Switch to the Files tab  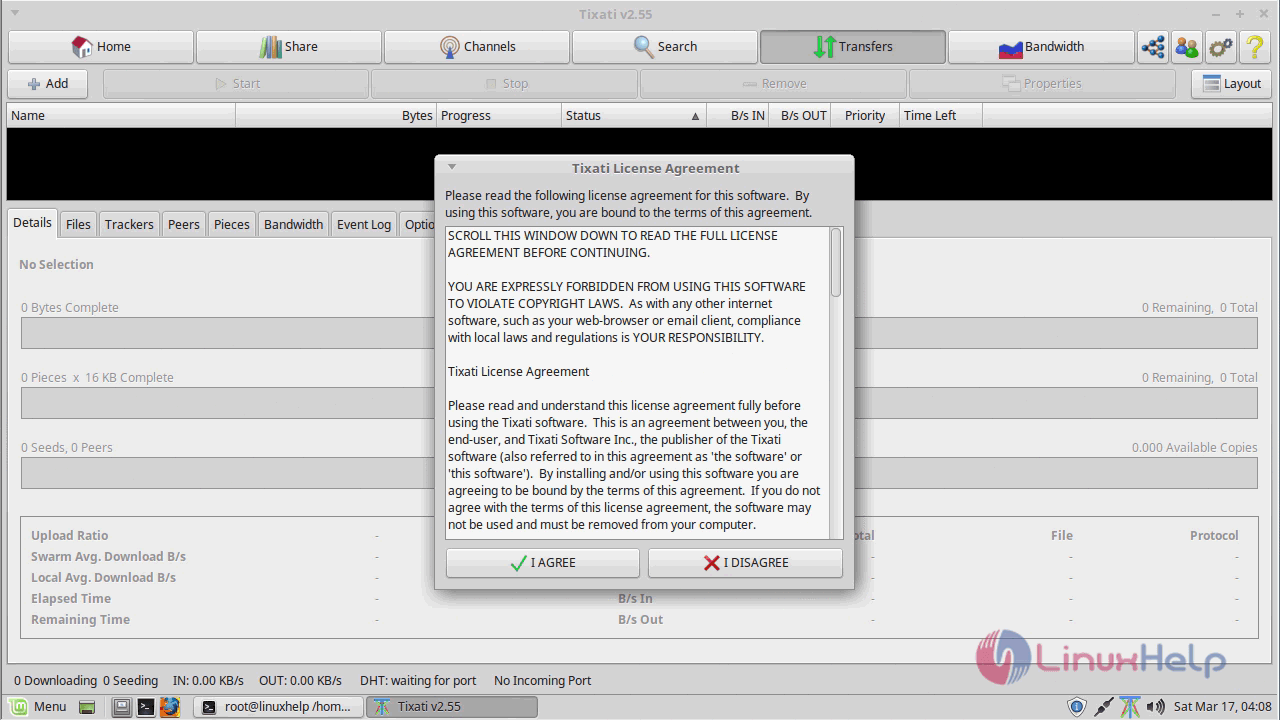[x=78, y=225]
